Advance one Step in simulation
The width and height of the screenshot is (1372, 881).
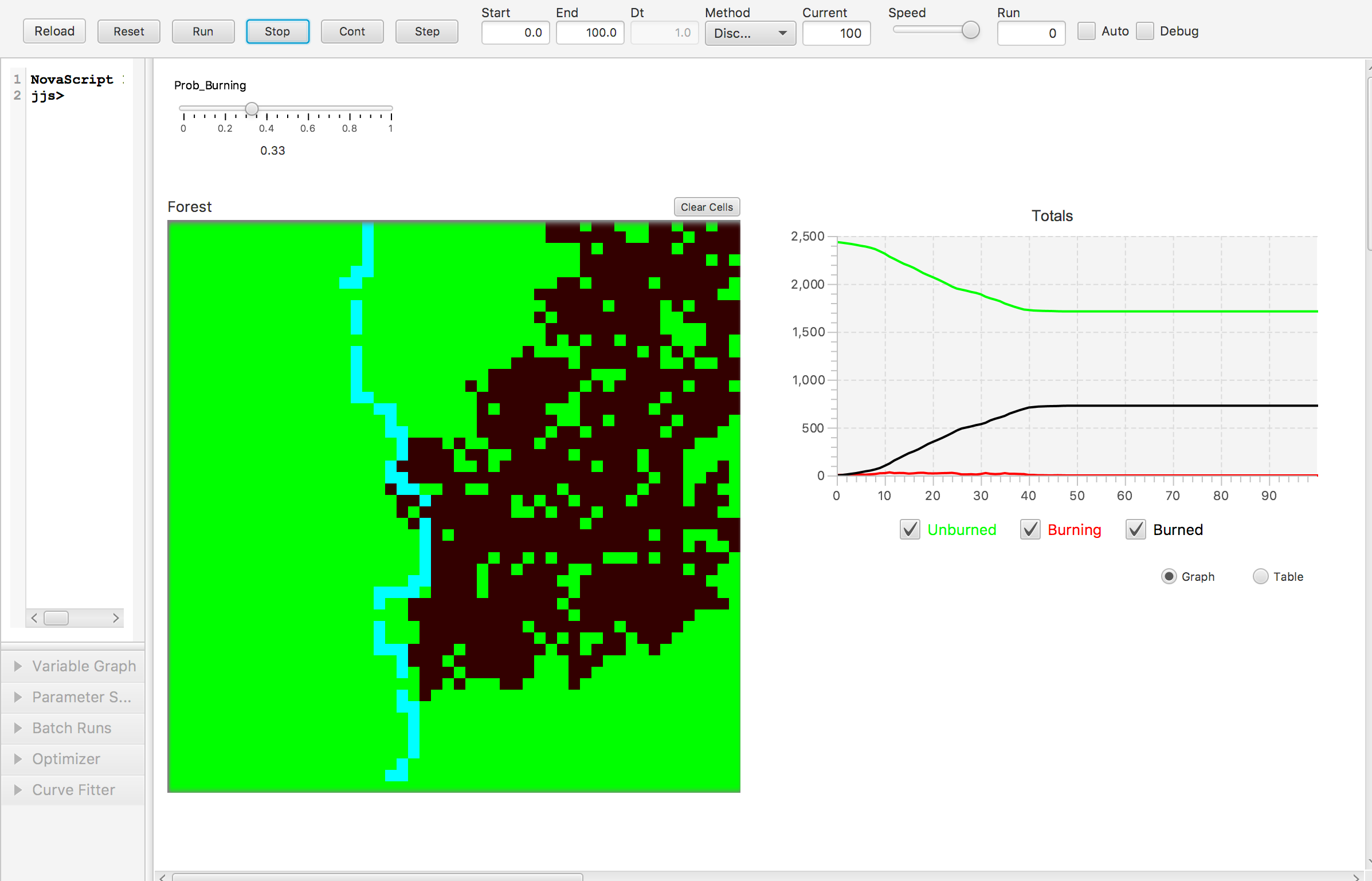click(x=427, y=32)
